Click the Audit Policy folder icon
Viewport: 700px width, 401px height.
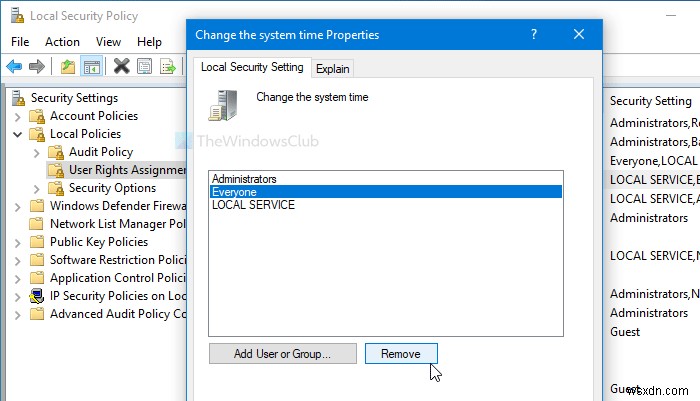point(56,152)
